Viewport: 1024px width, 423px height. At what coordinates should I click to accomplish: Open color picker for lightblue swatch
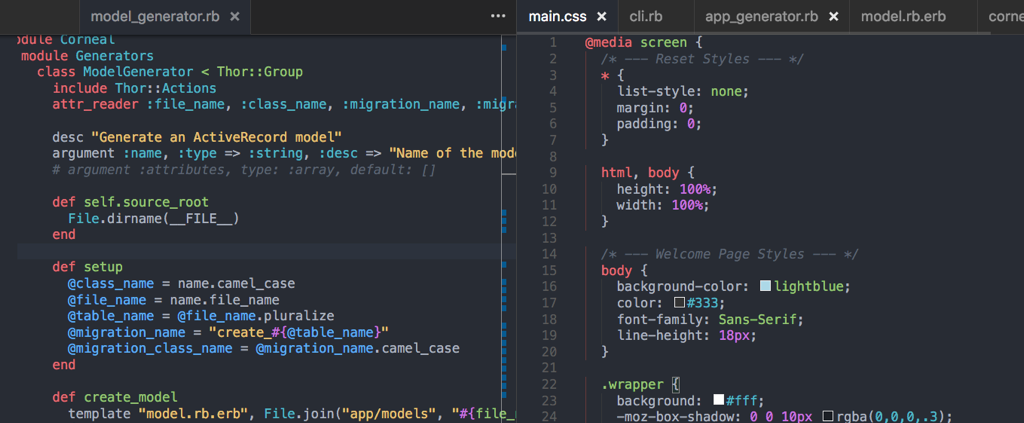[x=765, y=286]
